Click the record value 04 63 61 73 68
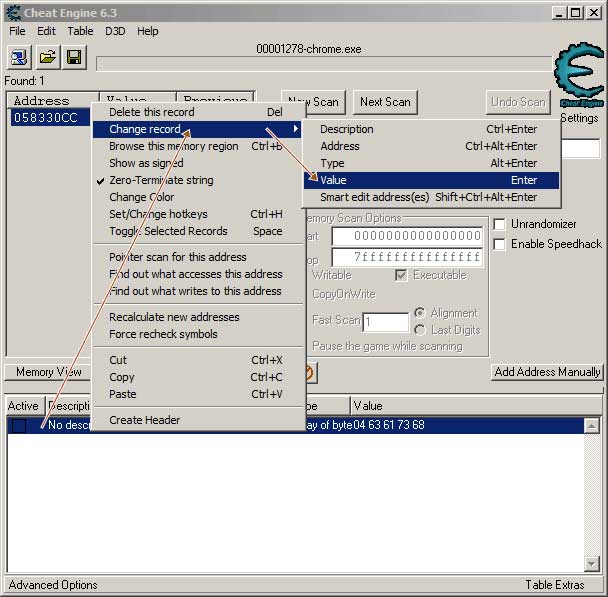 [x=389, y=425]
